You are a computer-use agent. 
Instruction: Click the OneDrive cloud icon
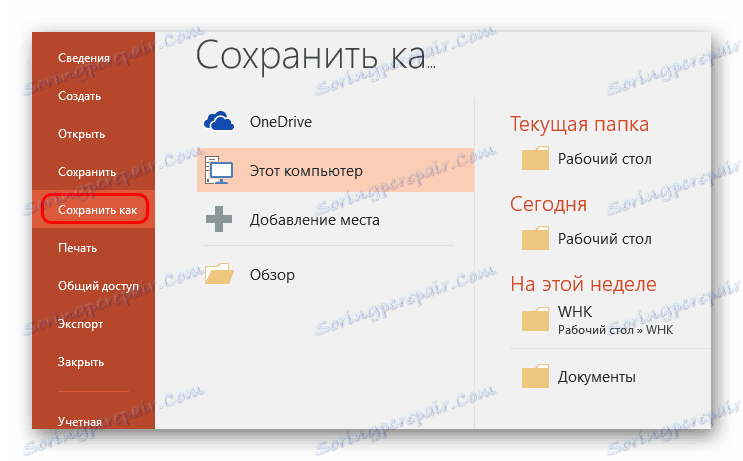[218, 121]
